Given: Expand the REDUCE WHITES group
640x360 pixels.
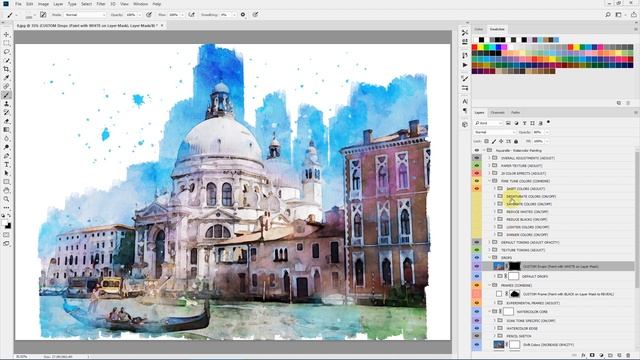Looking at the screenshot, I should [494, 212].
